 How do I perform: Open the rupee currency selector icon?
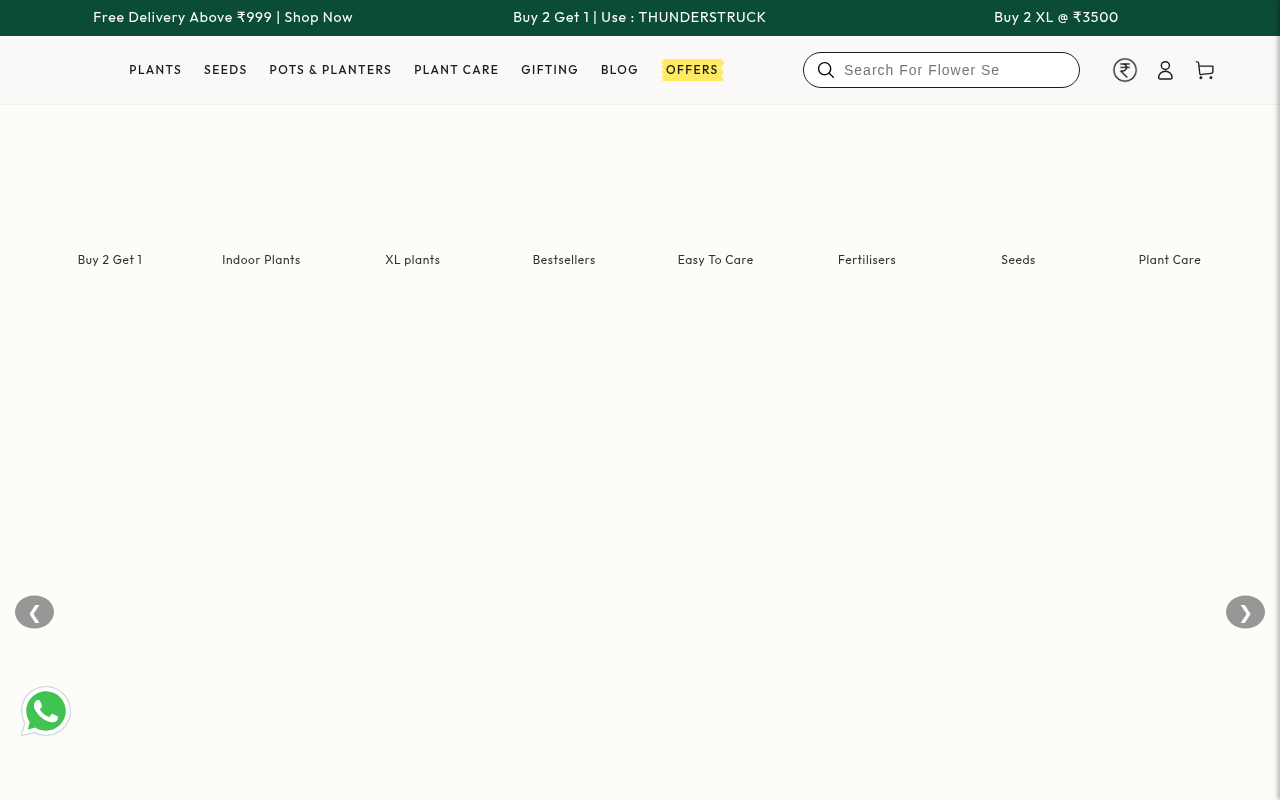click(x=1125, y=70)
